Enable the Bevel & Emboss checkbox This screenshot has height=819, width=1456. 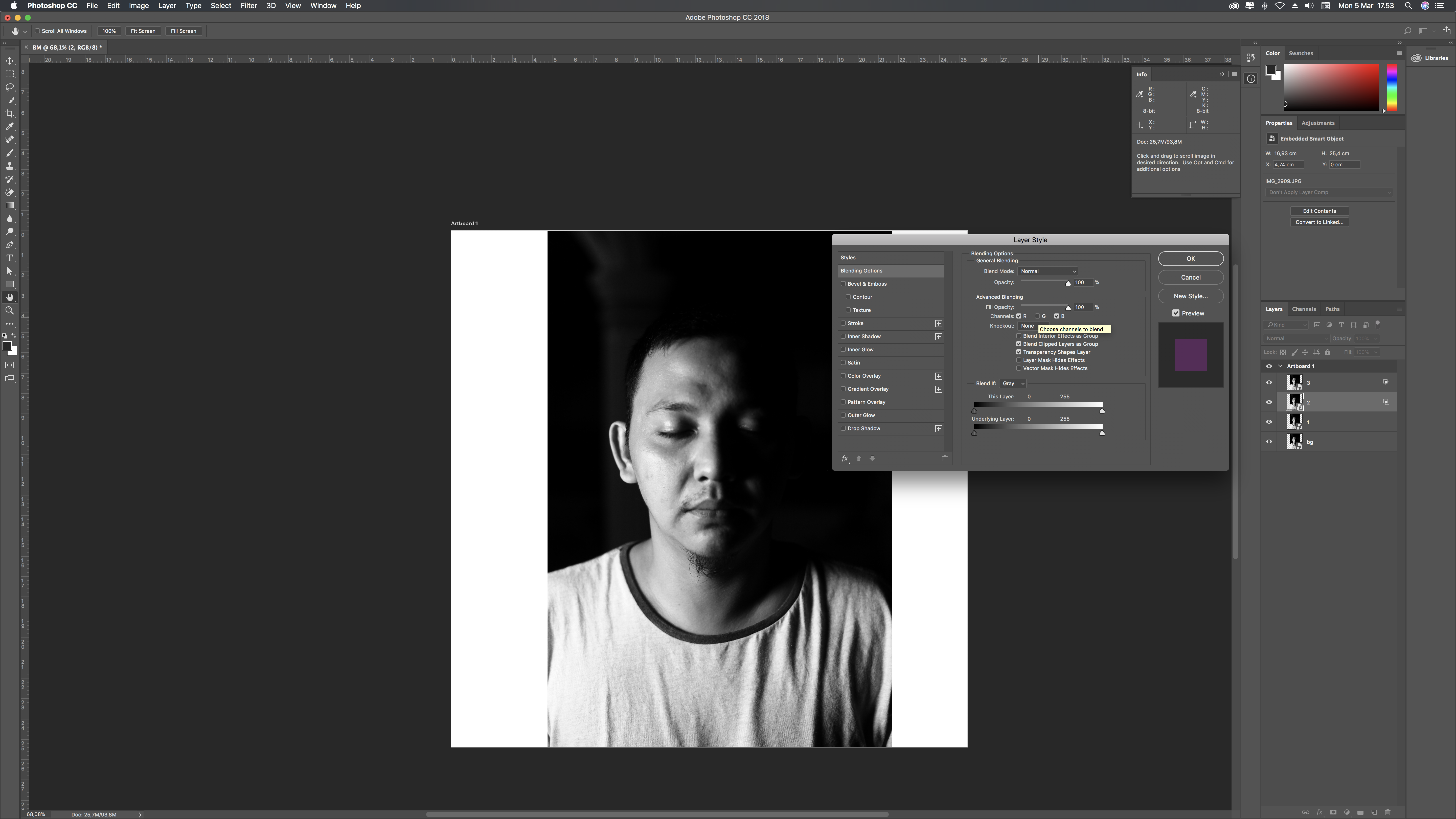coord(843,284)
